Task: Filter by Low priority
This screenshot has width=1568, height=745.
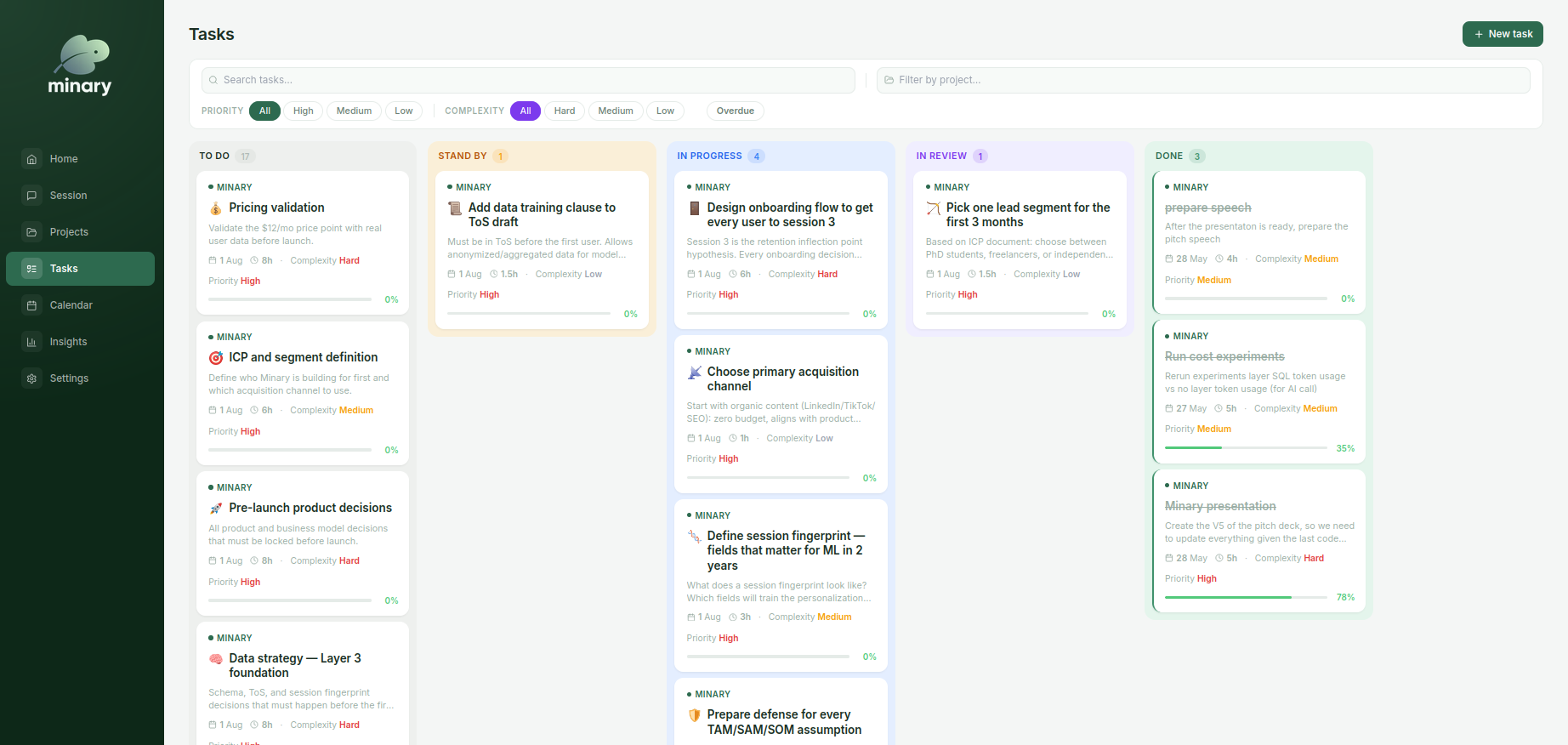Action: click(404, 111)
